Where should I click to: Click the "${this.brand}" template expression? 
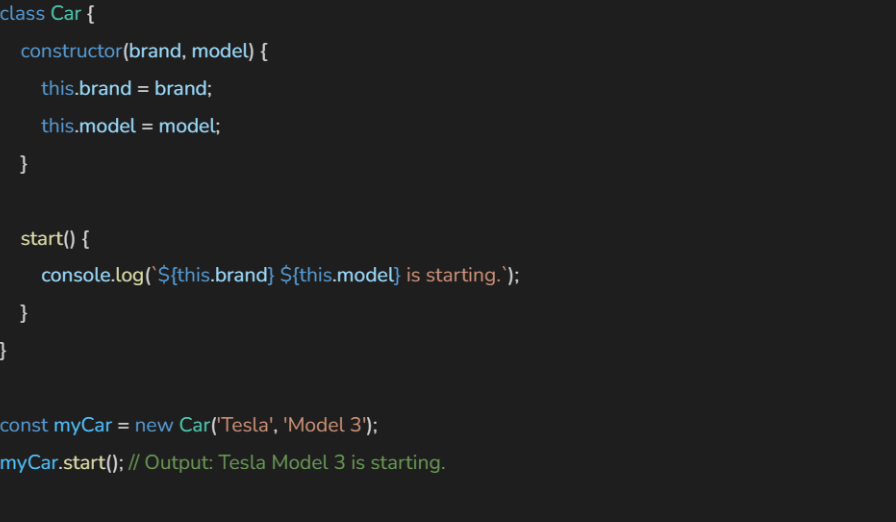click(x=215, y=275)
